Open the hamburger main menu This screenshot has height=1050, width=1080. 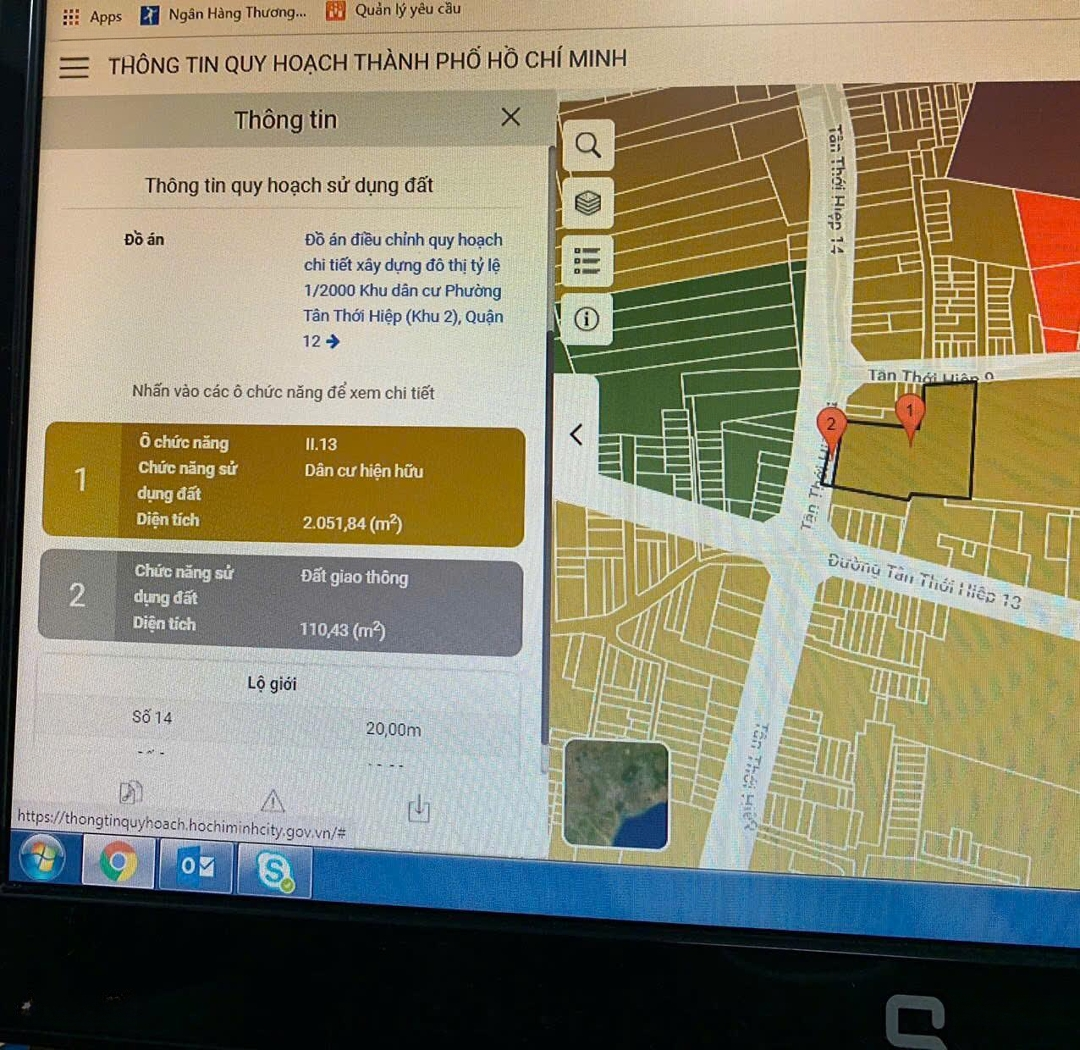[x=74, y=66]
